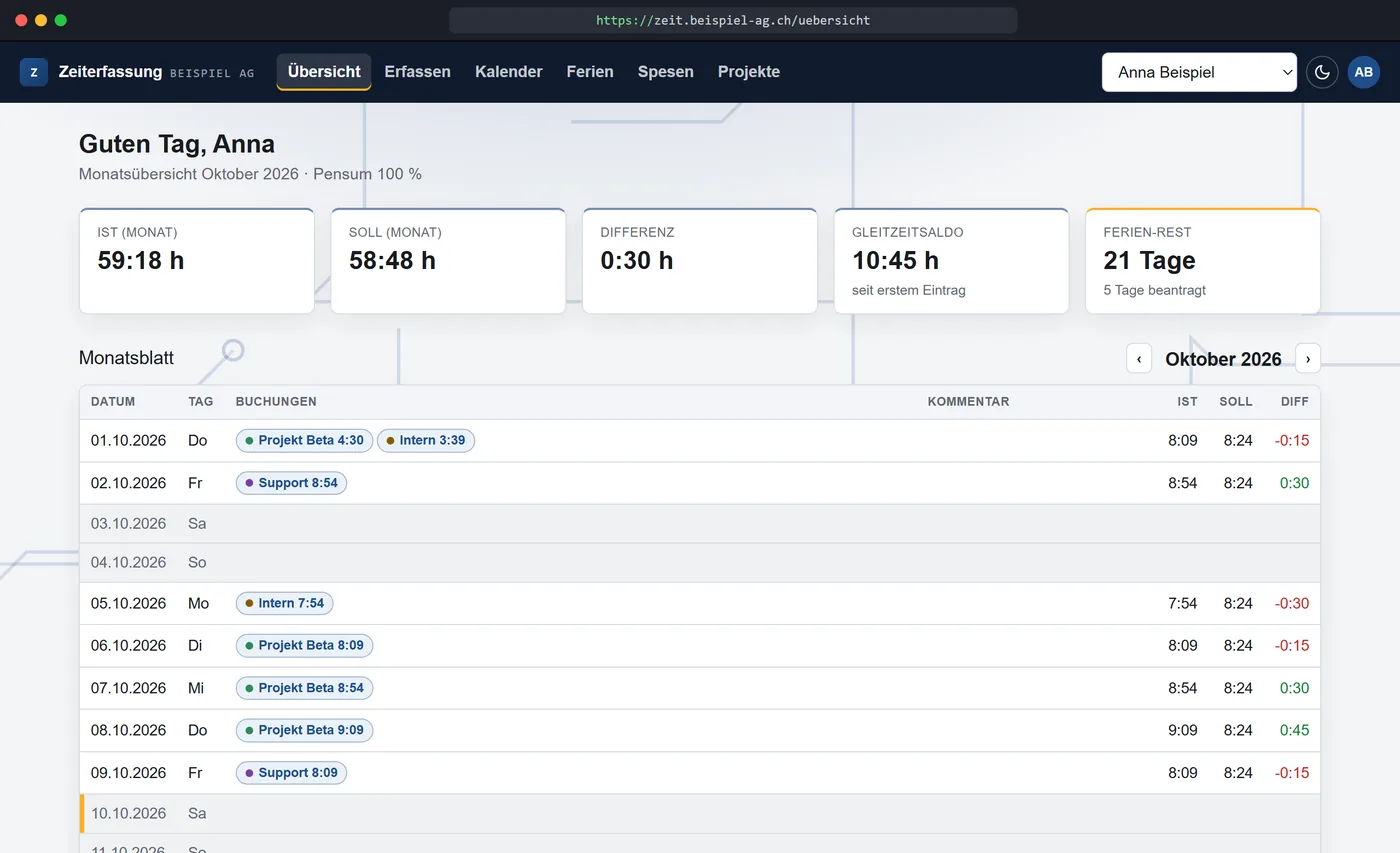Select the Soll (Monat) 58:48 h card
Image resolution: width=1400 pixels, height=853 pixels.
(448, 261)
